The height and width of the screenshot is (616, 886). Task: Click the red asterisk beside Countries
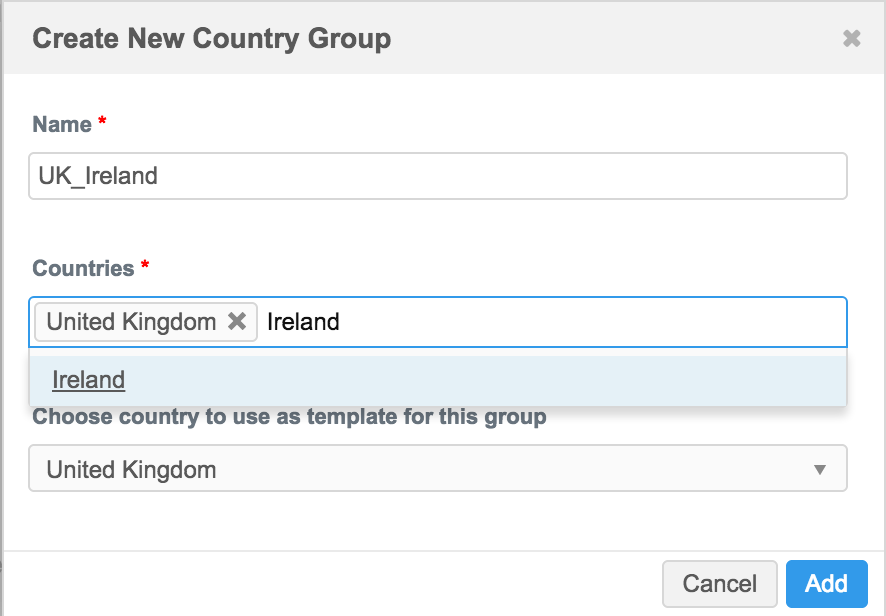point(145,267)
